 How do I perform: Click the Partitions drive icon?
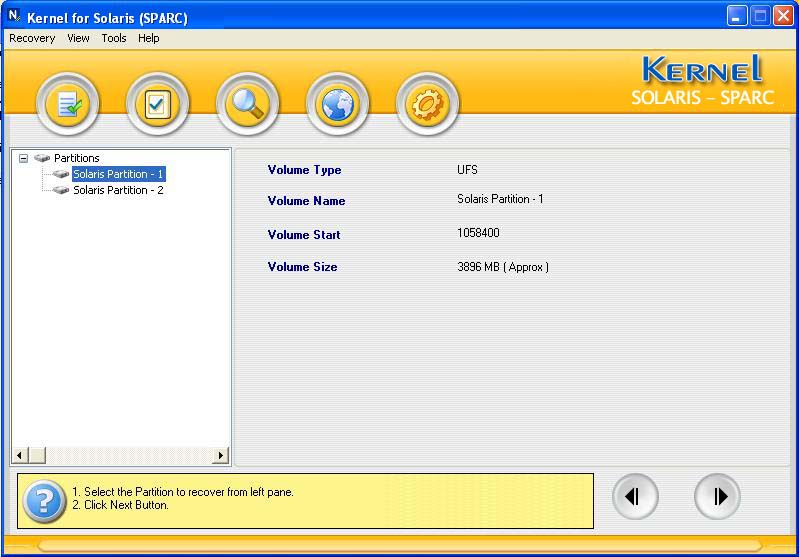[x=42, y=158]
